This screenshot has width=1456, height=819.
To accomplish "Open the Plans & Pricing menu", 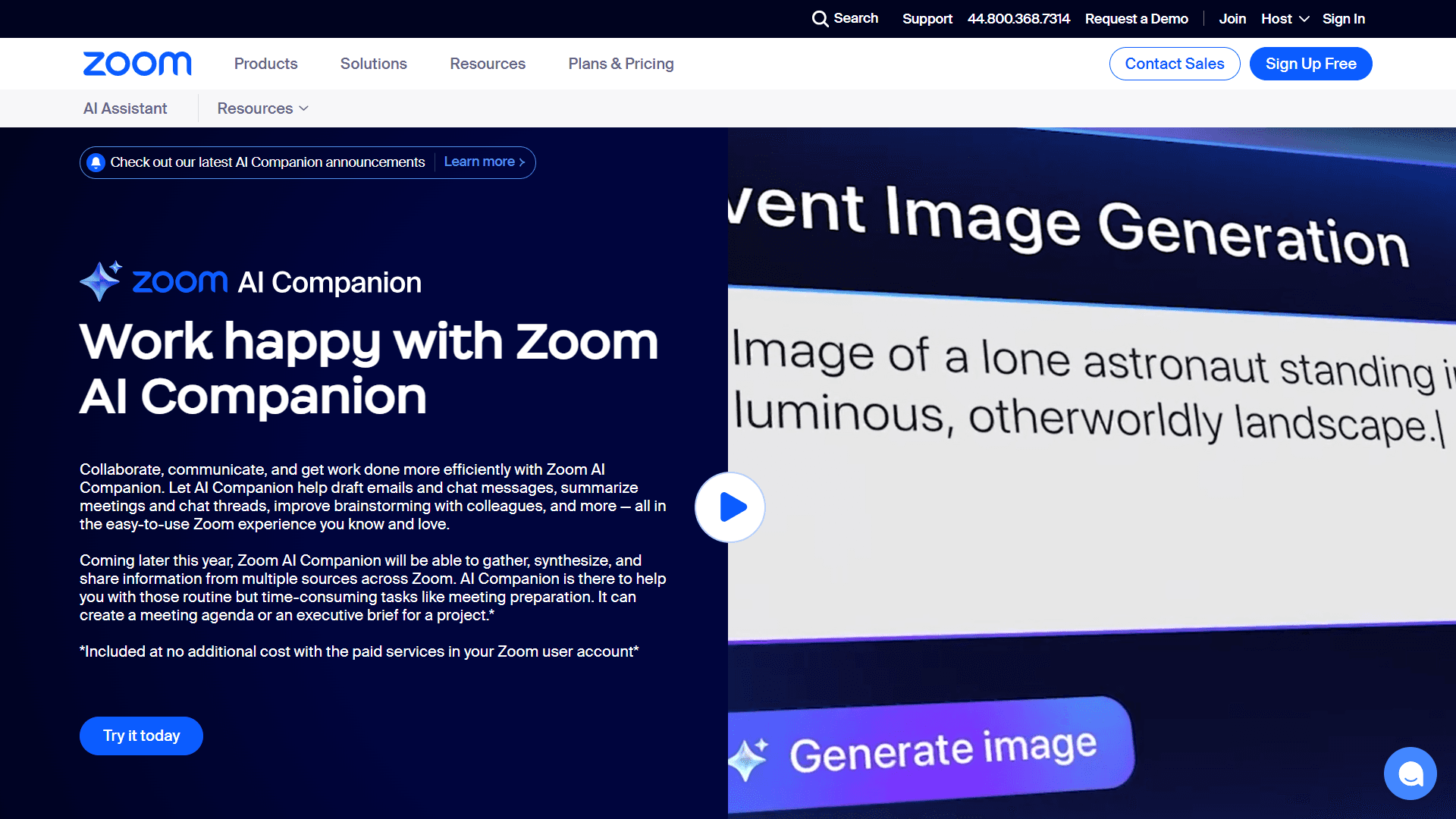I will tap(620, 64).
